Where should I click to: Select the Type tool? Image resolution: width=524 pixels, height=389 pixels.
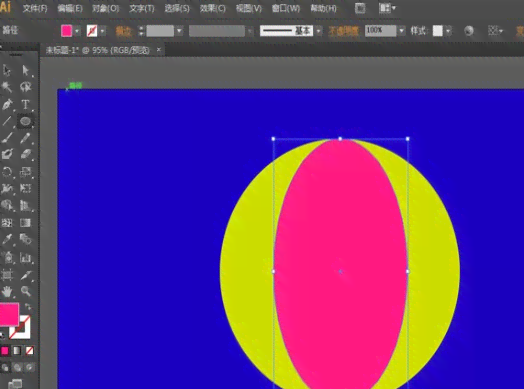tap(25, 104)
